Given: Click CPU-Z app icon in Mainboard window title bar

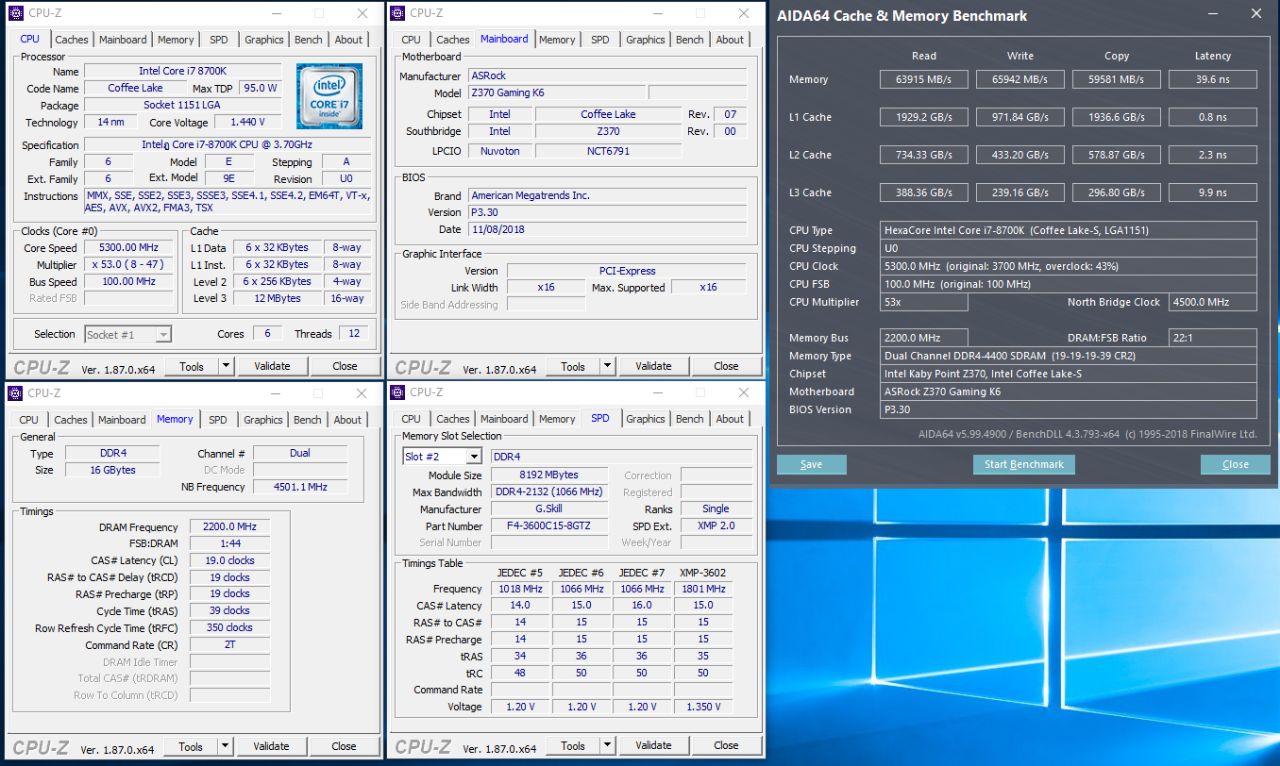Looking at the screenshot, I should pyautogui.click(x=397, y=13).
